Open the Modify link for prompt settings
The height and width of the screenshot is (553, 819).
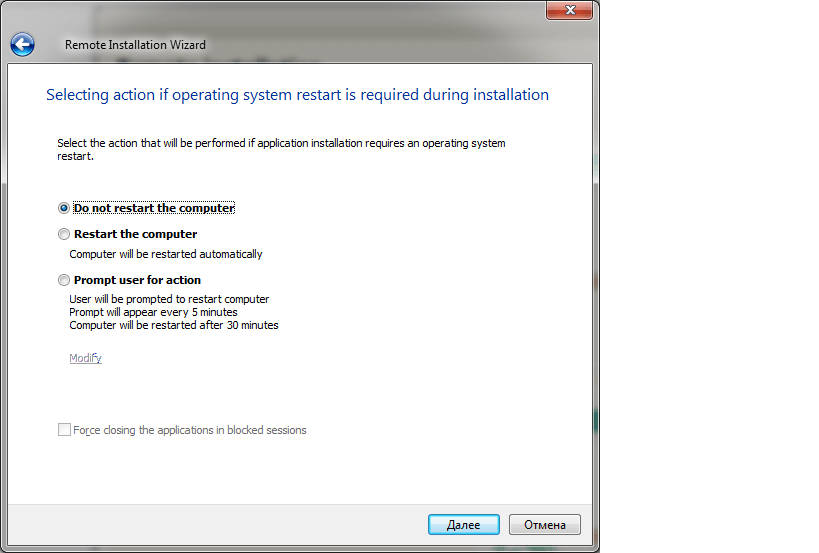click(85, 358)
